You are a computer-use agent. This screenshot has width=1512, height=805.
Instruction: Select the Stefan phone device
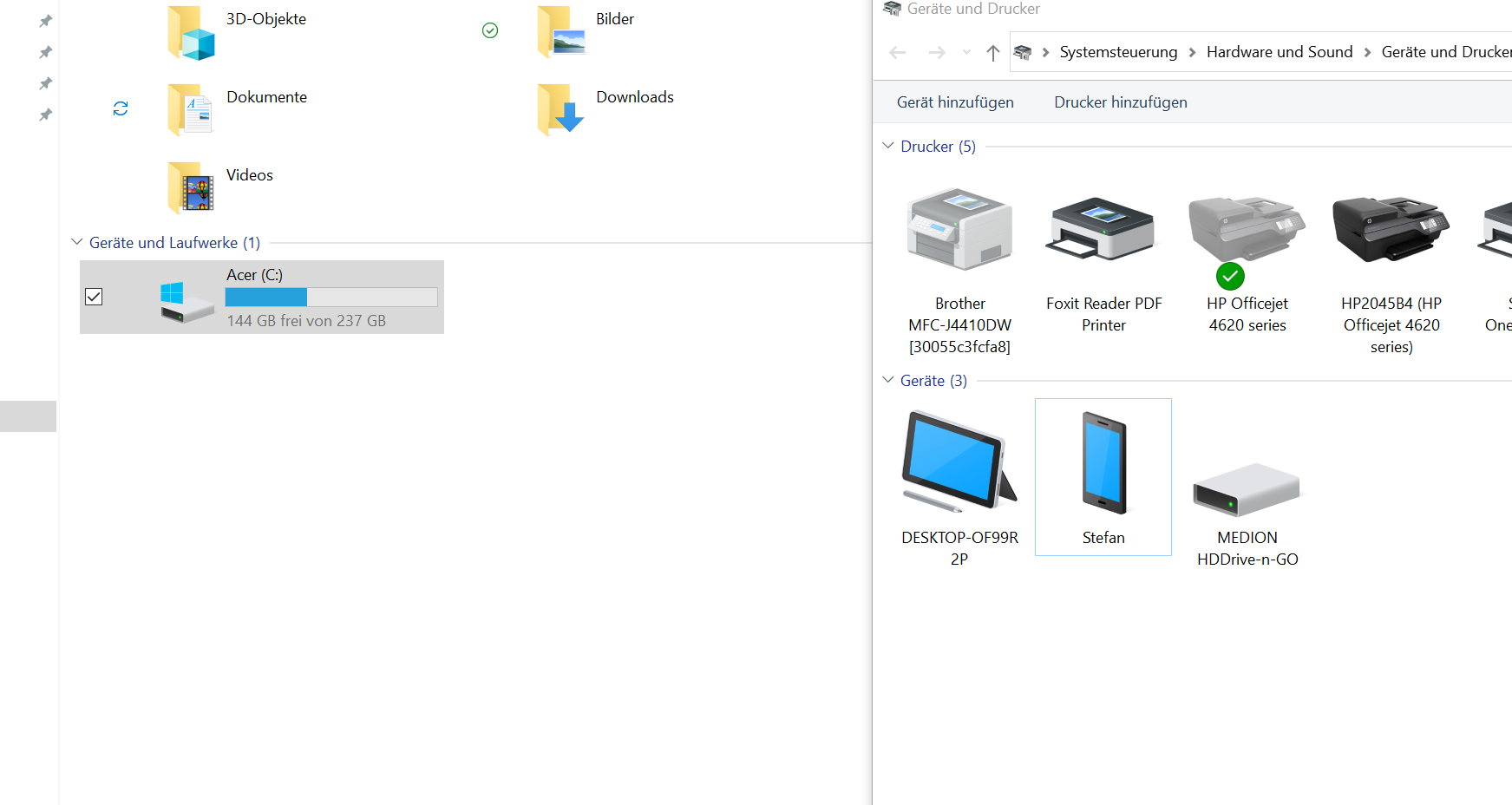coord(1103,461)
